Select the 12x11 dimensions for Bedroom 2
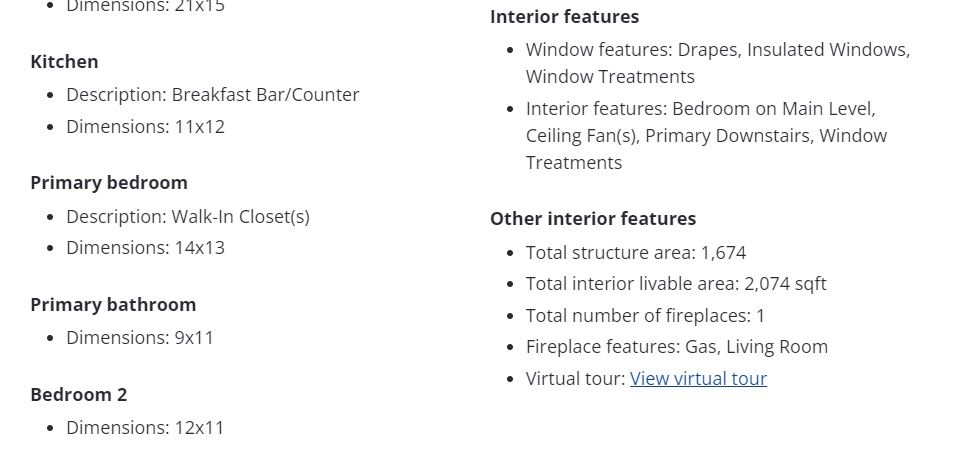This screenshot has height=459, width=961. coord(145,428)
